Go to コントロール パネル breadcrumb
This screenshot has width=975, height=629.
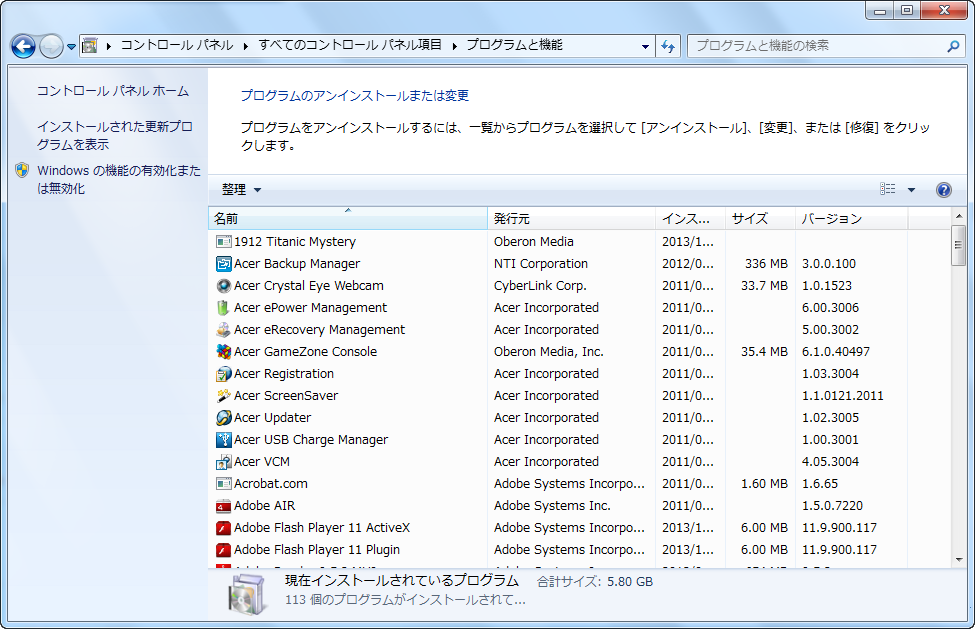177,45
